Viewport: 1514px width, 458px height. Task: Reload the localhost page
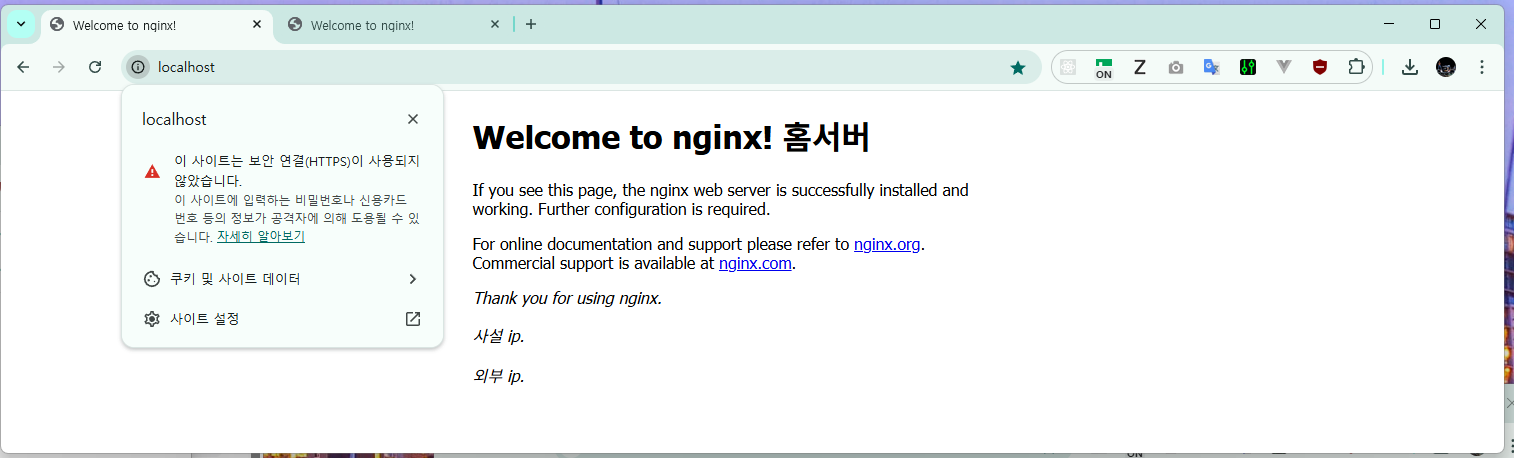95,67
